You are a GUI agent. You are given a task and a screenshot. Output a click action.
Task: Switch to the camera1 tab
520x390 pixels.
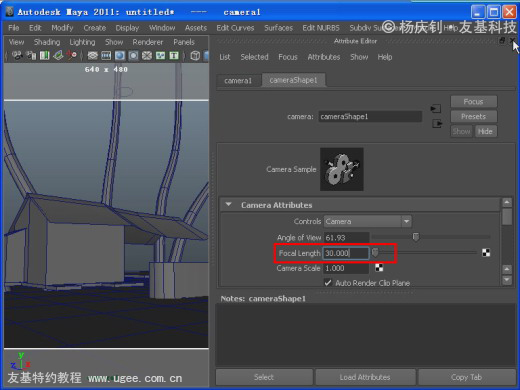tap(238, 81)
